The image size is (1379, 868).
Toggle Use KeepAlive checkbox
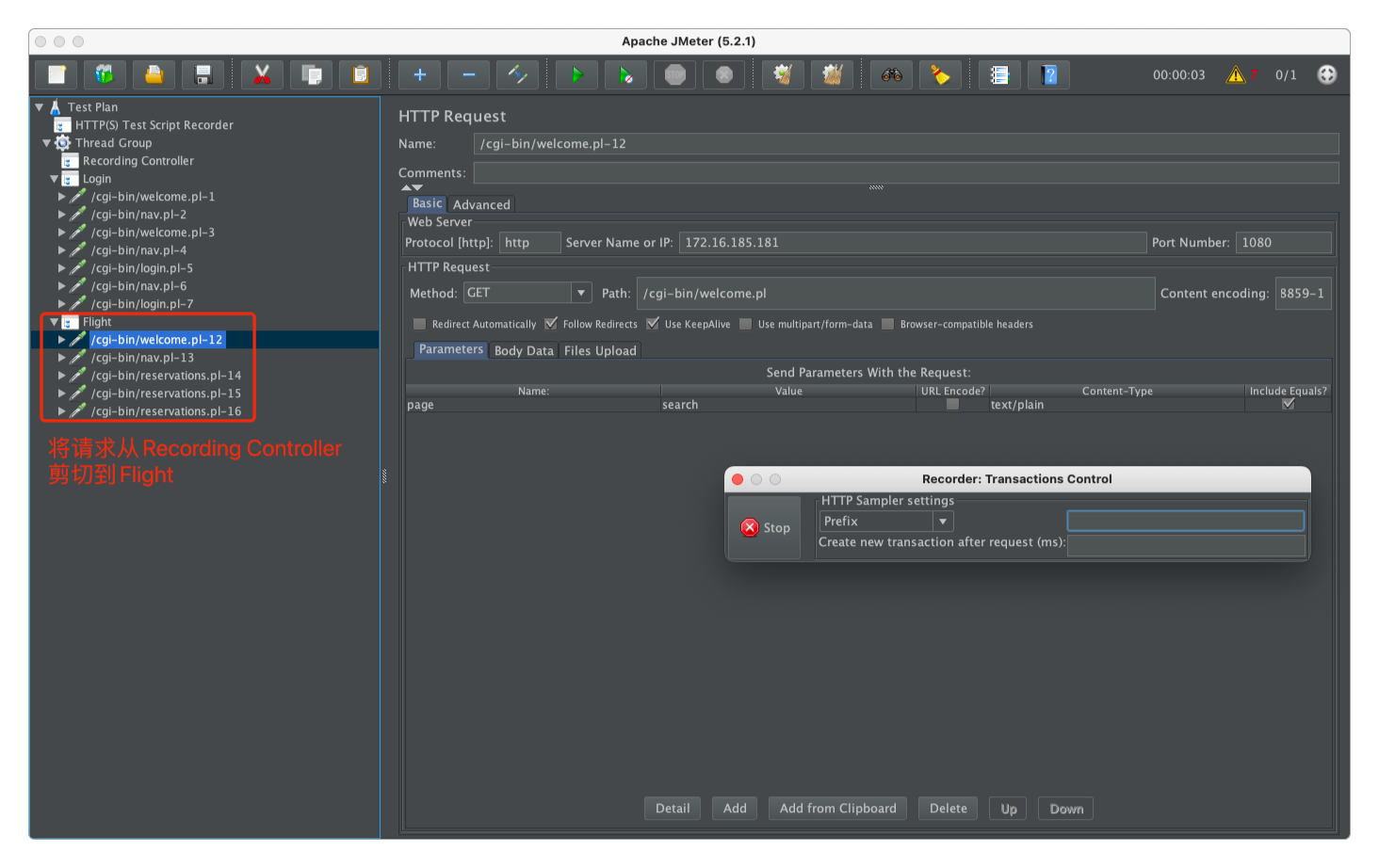[x=653, y=324]
